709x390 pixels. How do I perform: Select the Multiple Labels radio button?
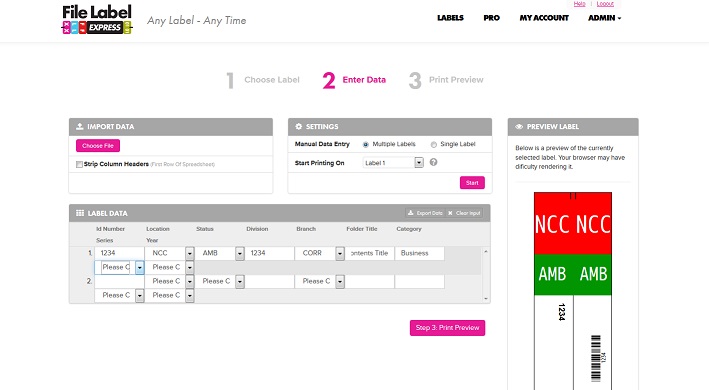[x=365, y=145]
